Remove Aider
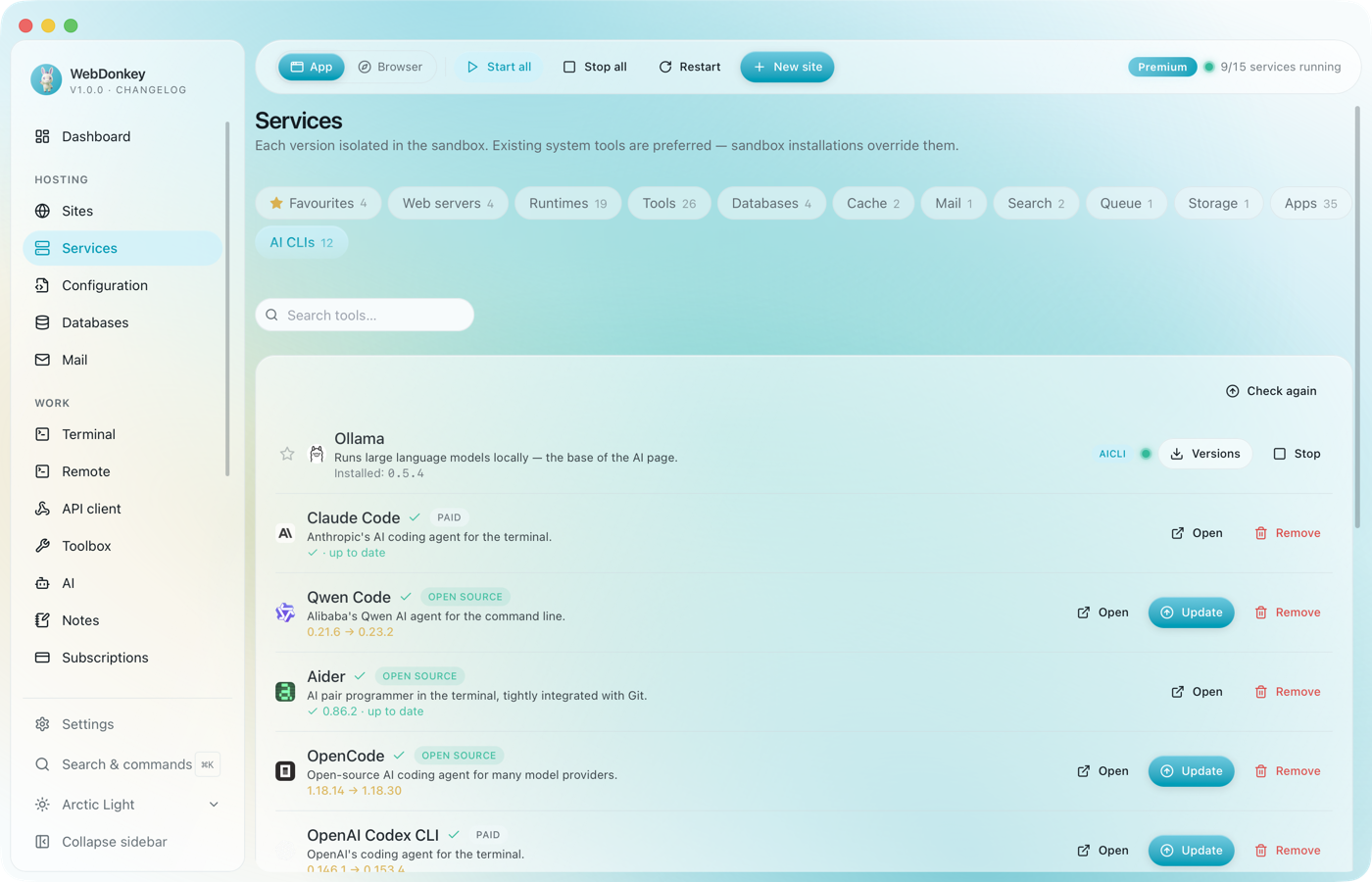The width and height of the screenshot is (1372, 882). pos(1288,692)
